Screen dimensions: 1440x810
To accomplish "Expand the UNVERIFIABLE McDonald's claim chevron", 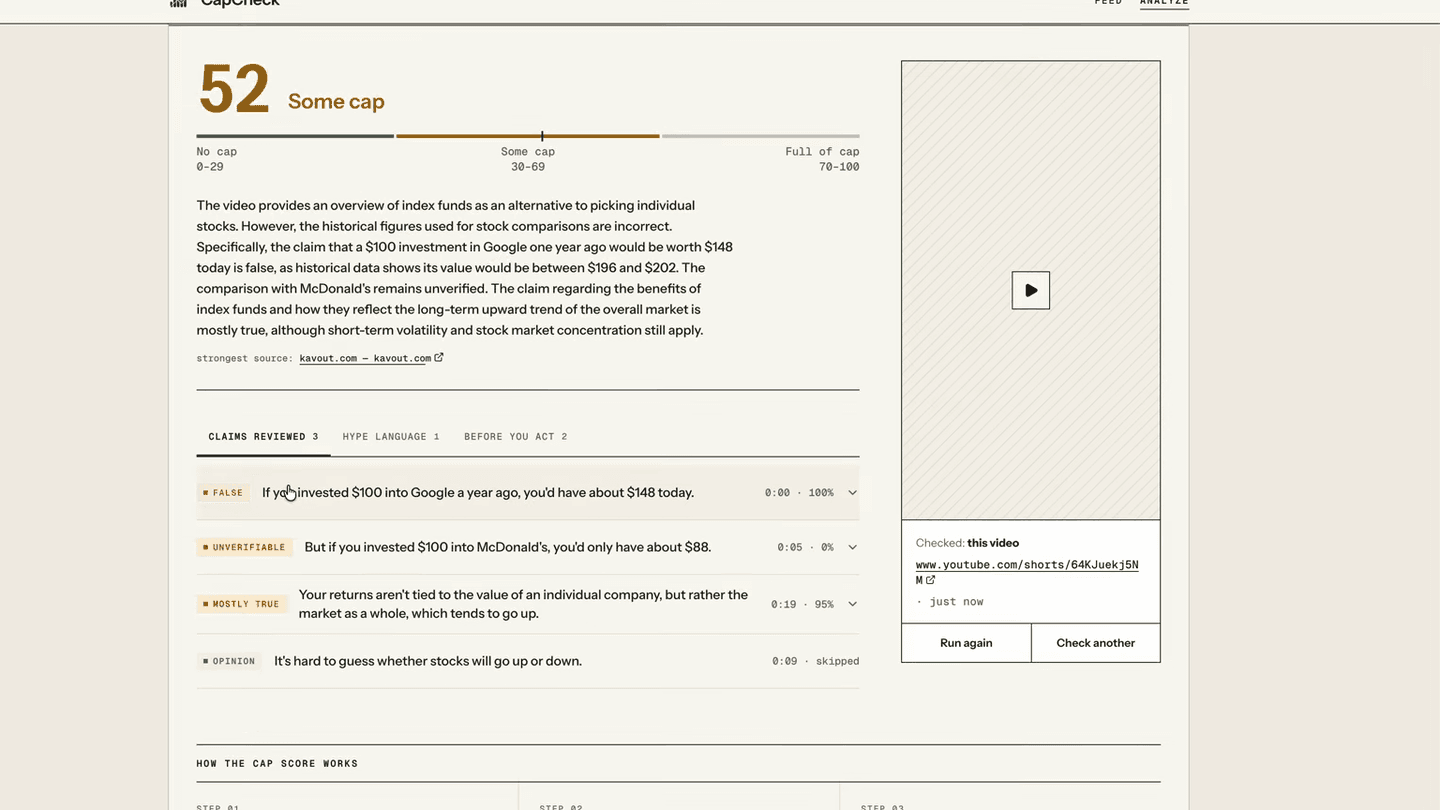I will [852, 547].
